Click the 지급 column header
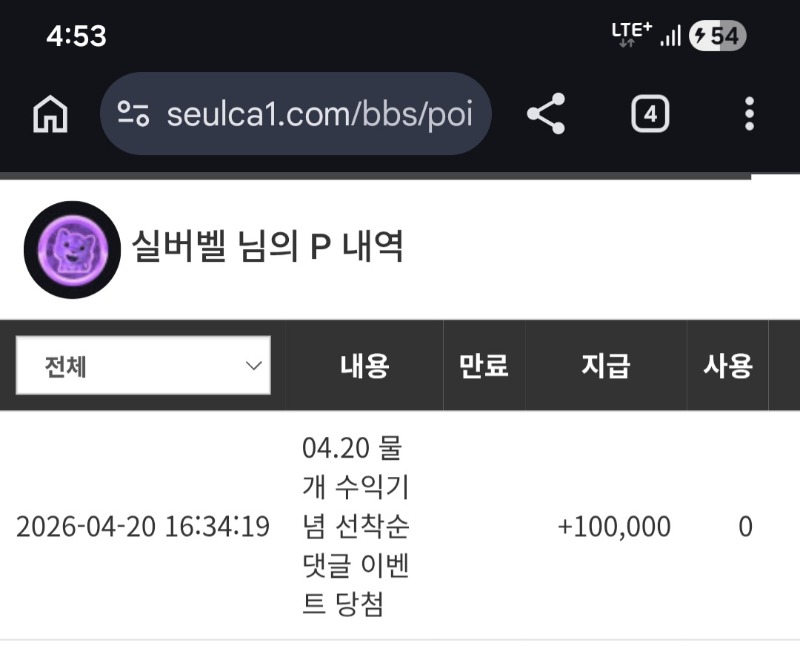The image size is (800, 646). click(x=606, y=366)
